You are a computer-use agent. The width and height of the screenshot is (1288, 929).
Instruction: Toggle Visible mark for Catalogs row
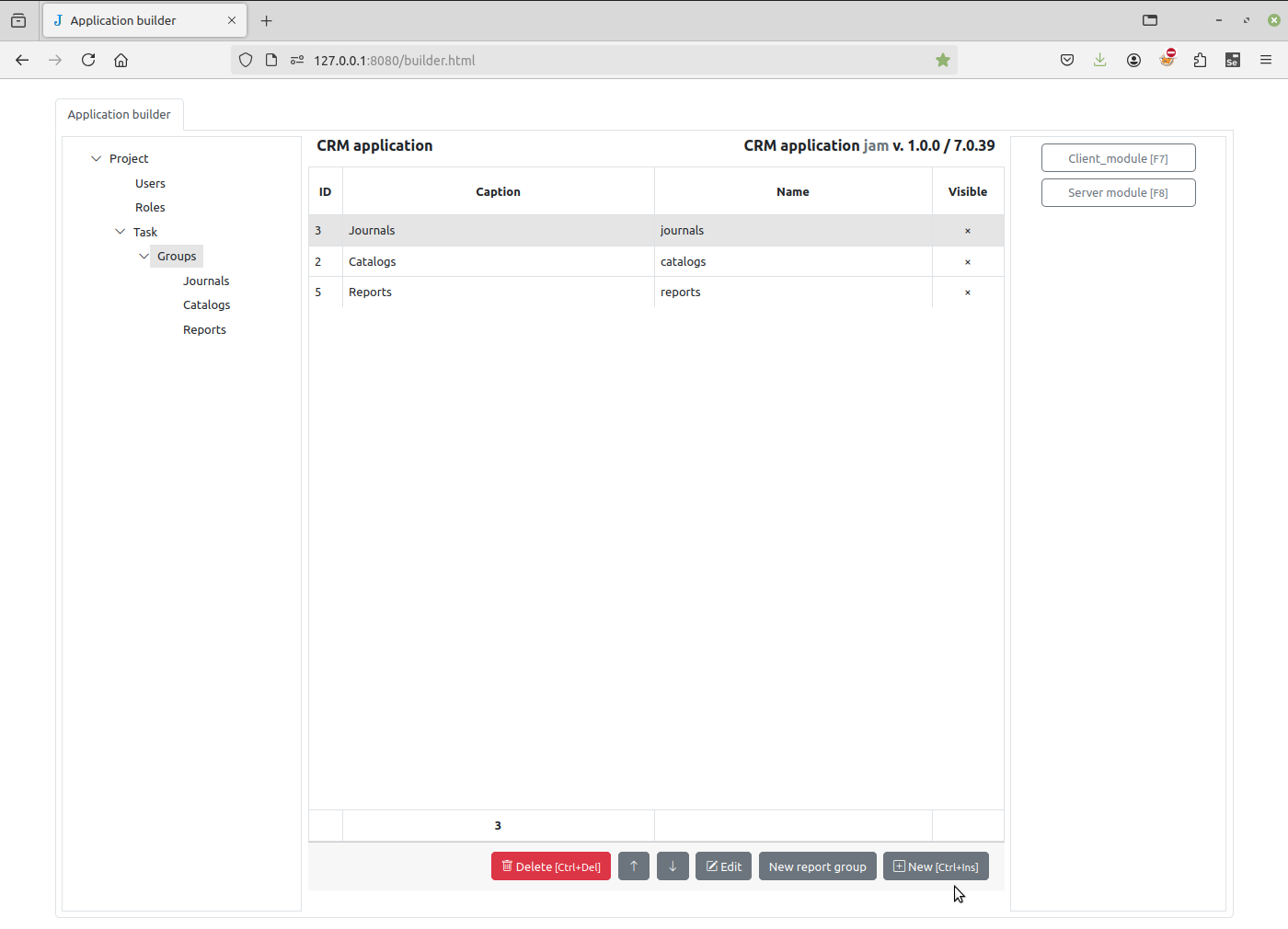click(x=967, y=262)
